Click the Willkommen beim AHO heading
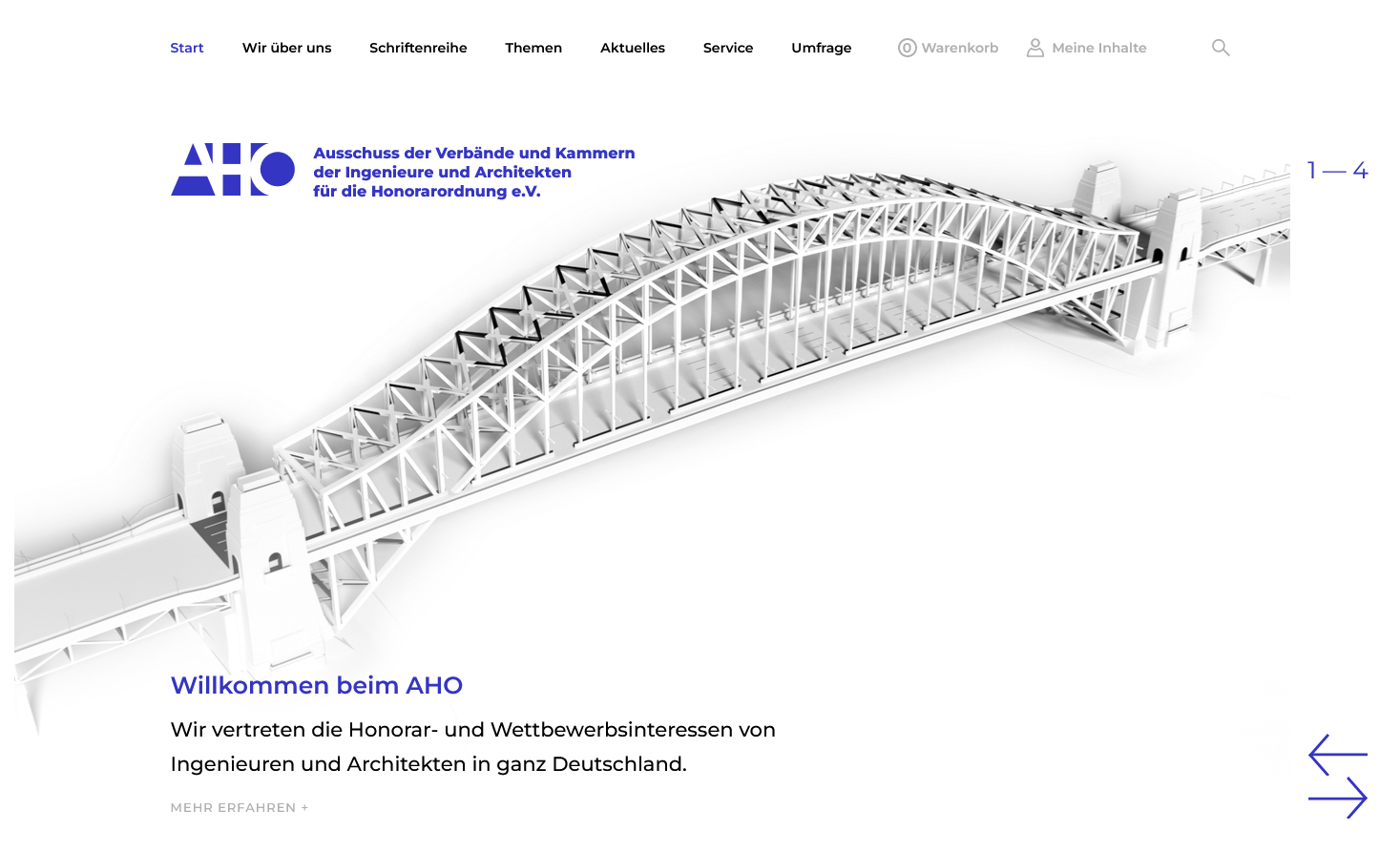 316,685
